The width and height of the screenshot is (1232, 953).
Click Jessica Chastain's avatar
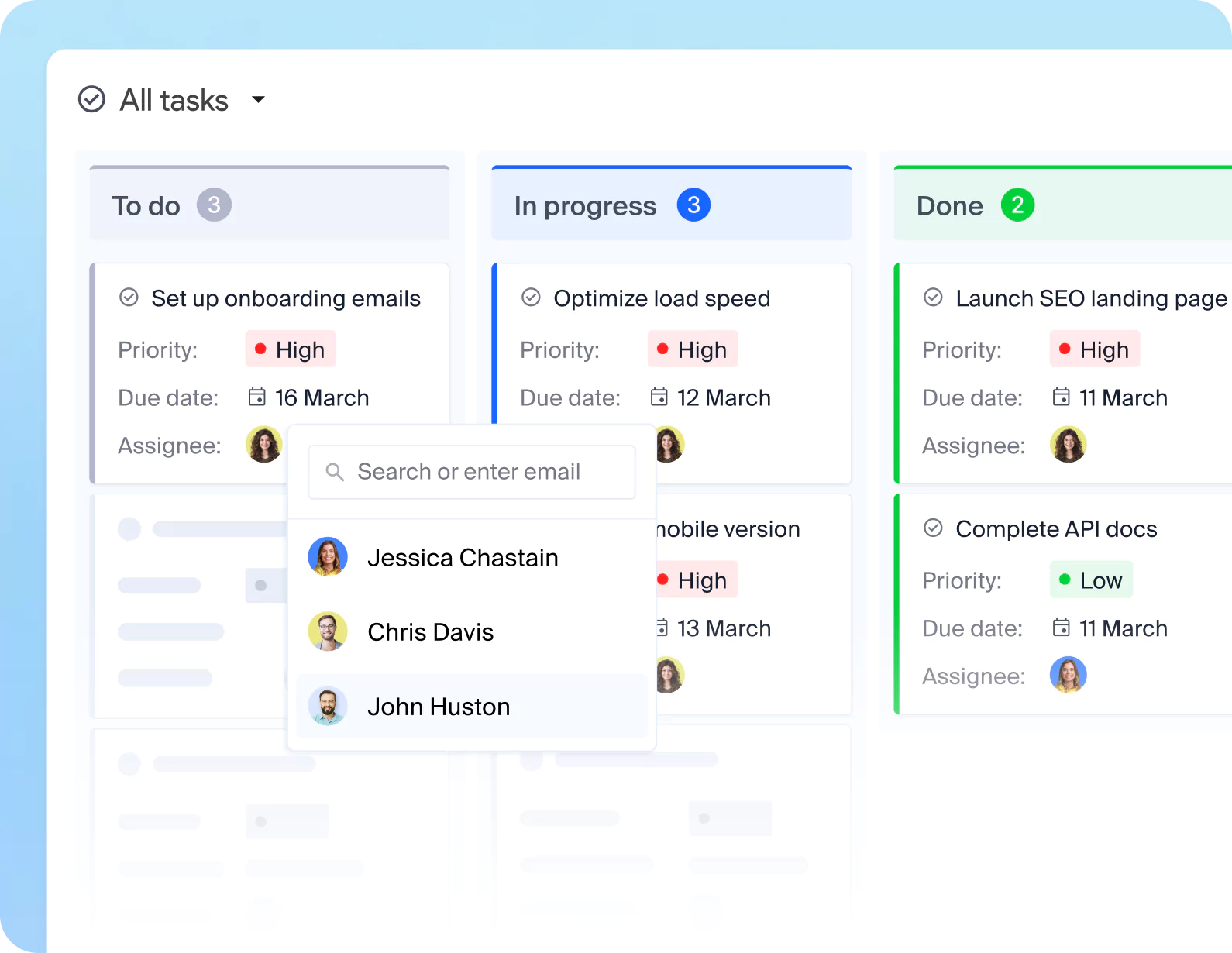pyautogui.click(x=328, y=557)
